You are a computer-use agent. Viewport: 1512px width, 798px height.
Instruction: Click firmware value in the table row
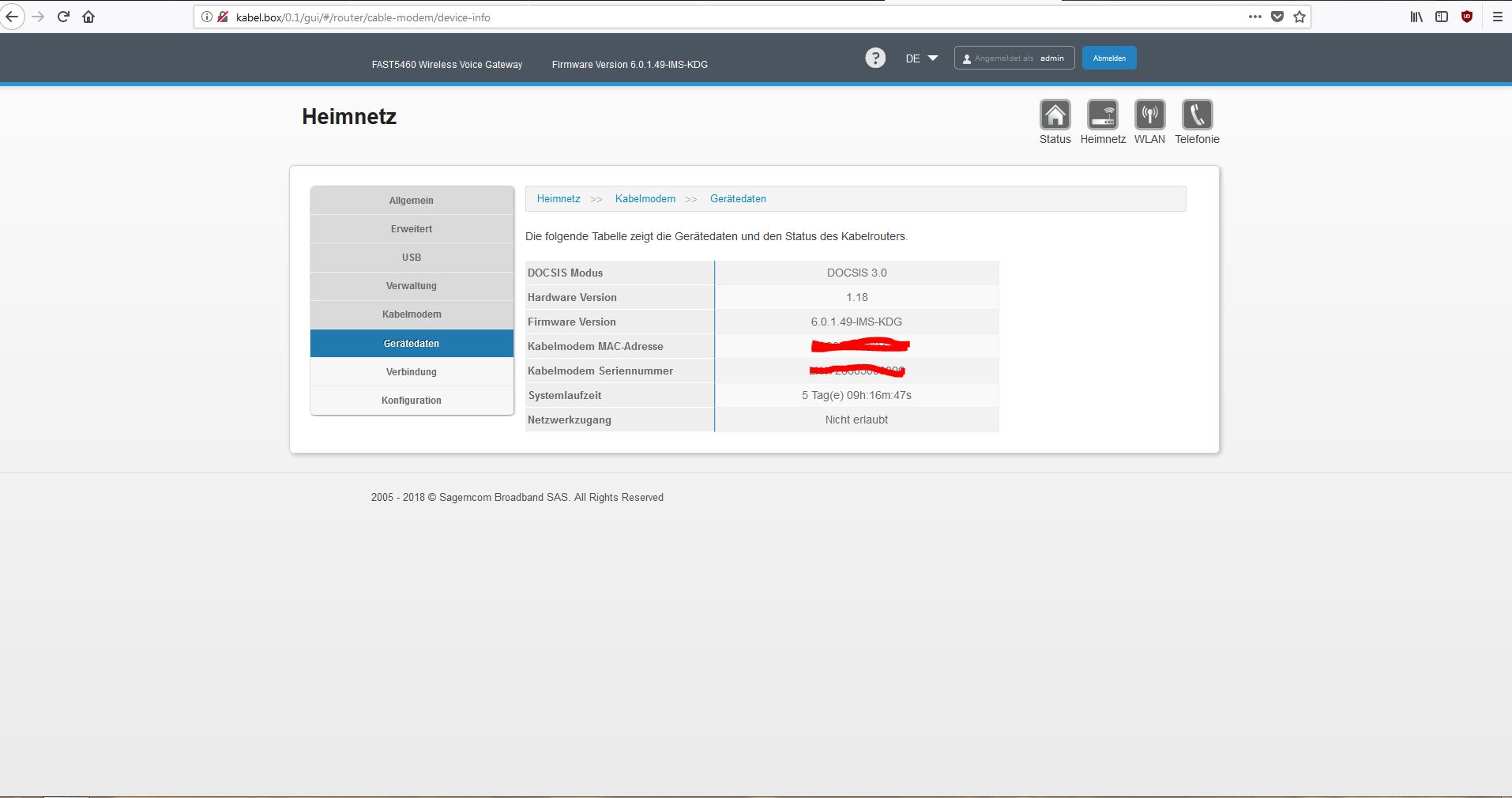pyautogui.click(x=856, y=322)
